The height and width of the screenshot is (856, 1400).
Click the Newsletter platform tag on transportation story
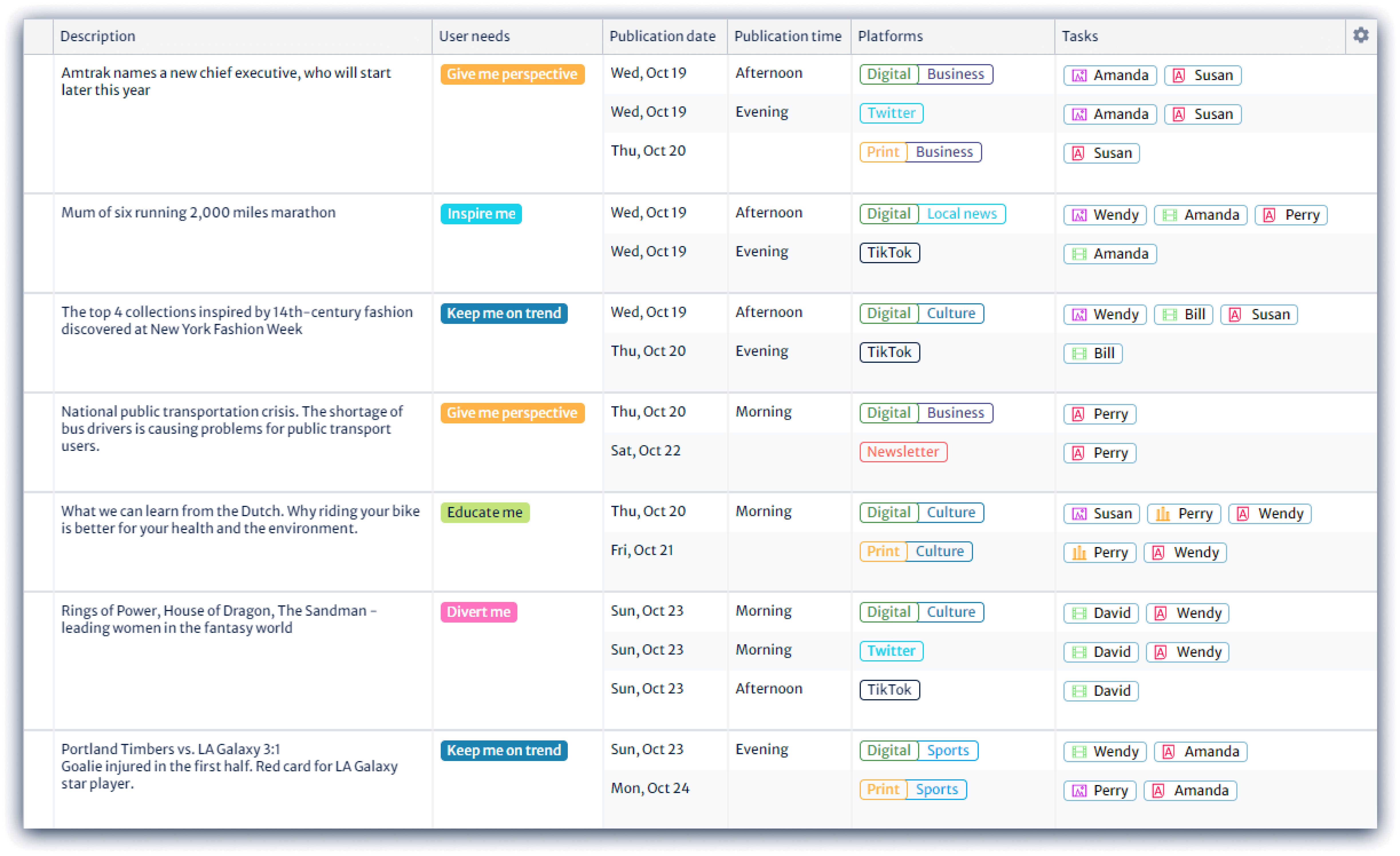click(x=903, y=451)
